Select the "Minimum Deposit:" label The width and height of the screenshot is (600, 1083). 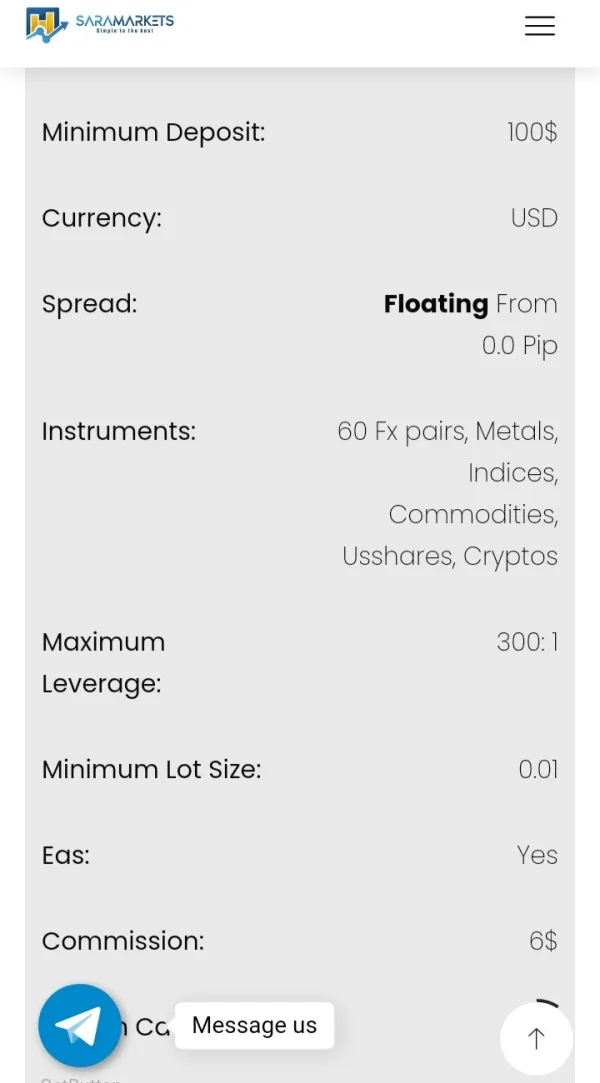point(153,132)
